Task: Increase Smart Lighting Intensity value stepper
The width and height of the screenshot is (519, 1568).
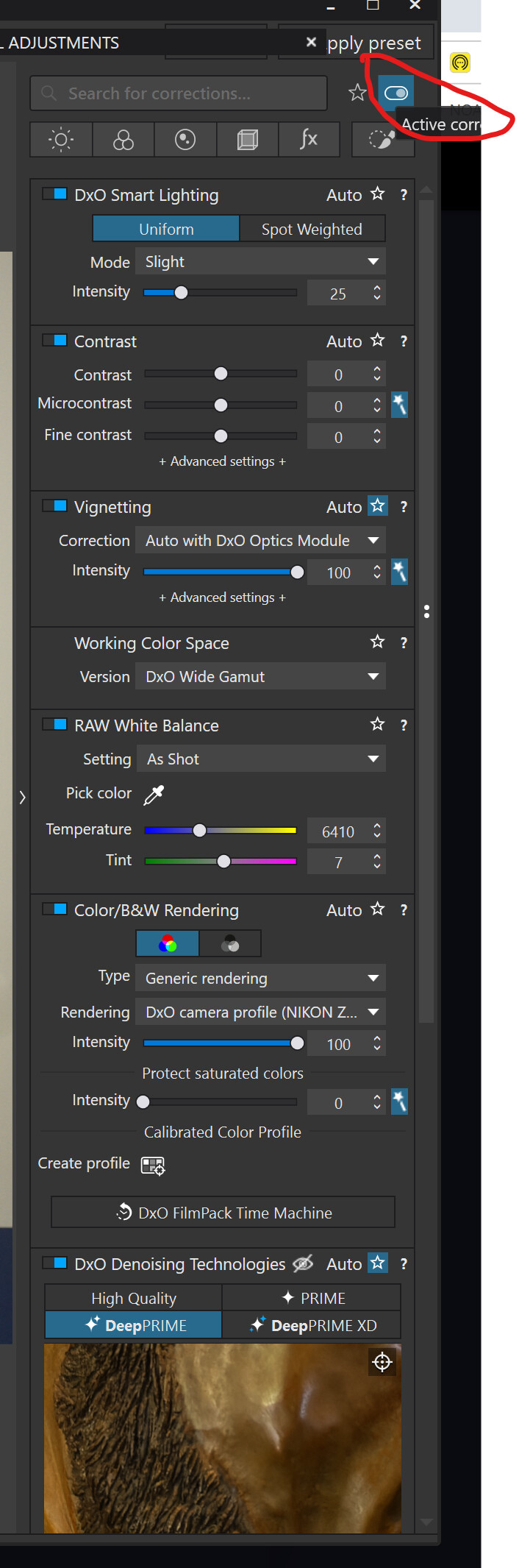Action: point(377,288)
